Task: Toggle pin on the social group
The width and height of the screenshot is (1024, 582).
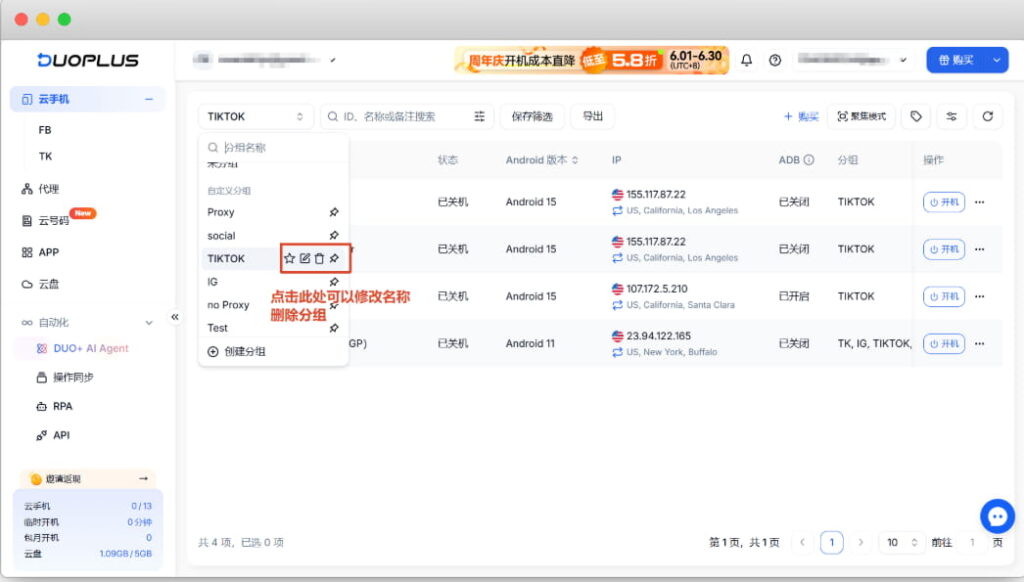Action: [334, 235]
